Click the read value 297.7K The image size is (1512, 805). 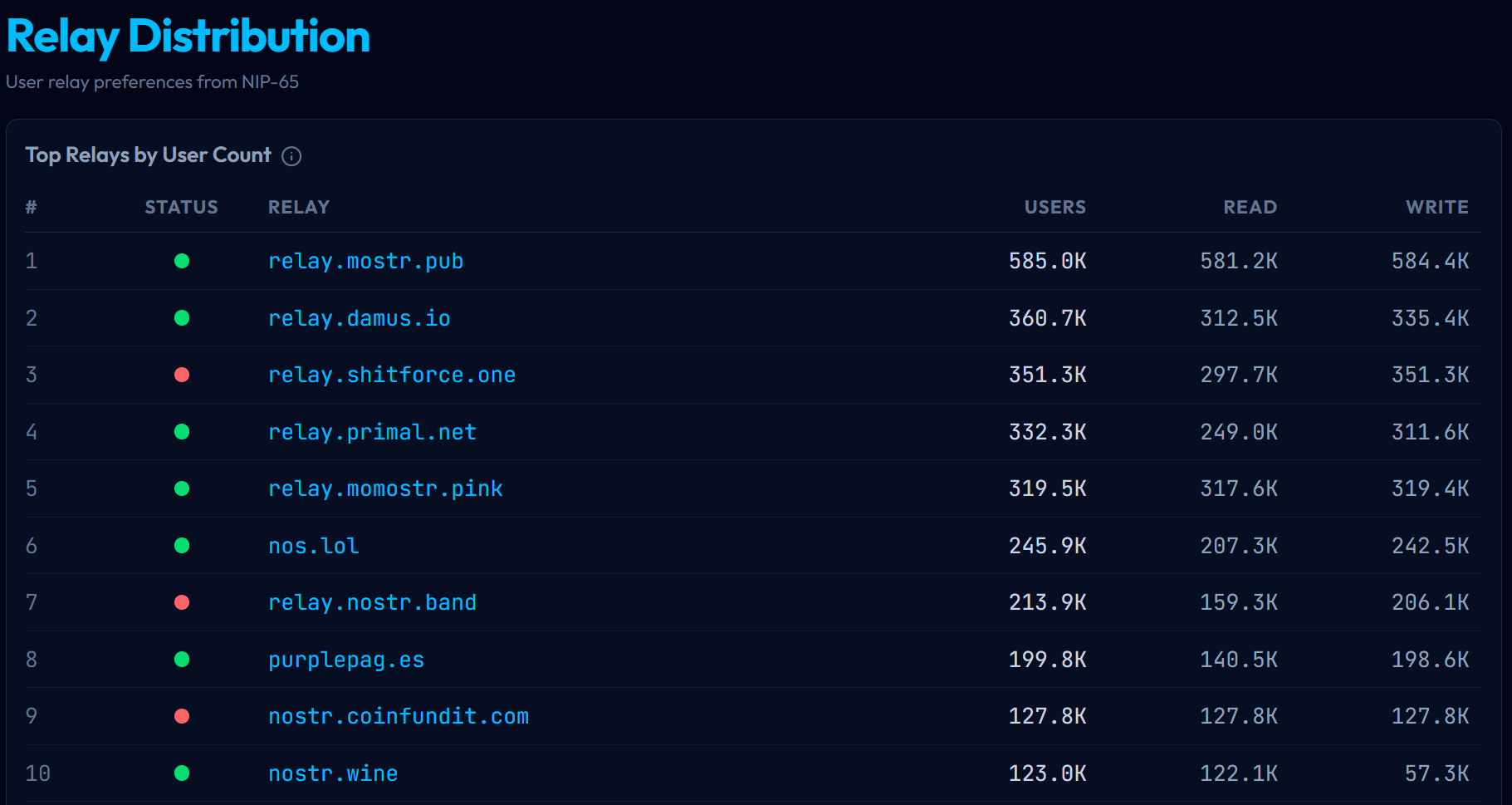click(x=1239, y=375)
